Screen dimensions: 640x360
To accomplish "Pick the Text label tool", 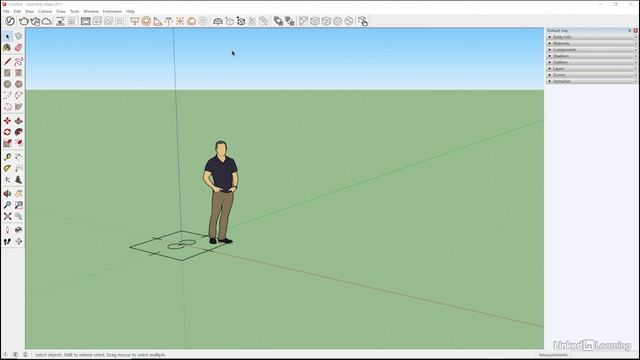I will click(19, 169).
